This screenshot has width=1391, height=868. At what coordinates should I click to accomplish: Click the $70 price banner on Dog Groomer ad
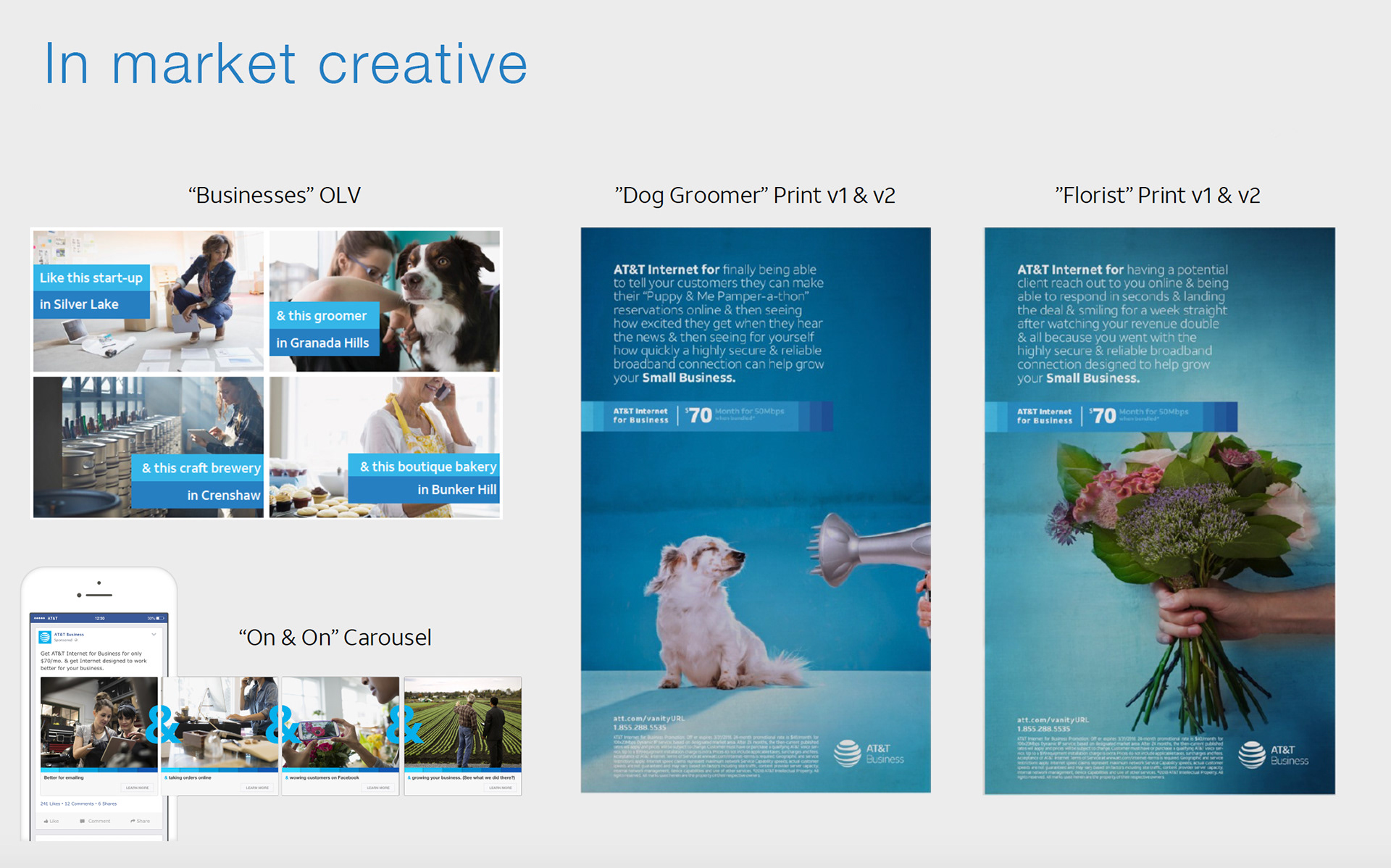point(707,415)
